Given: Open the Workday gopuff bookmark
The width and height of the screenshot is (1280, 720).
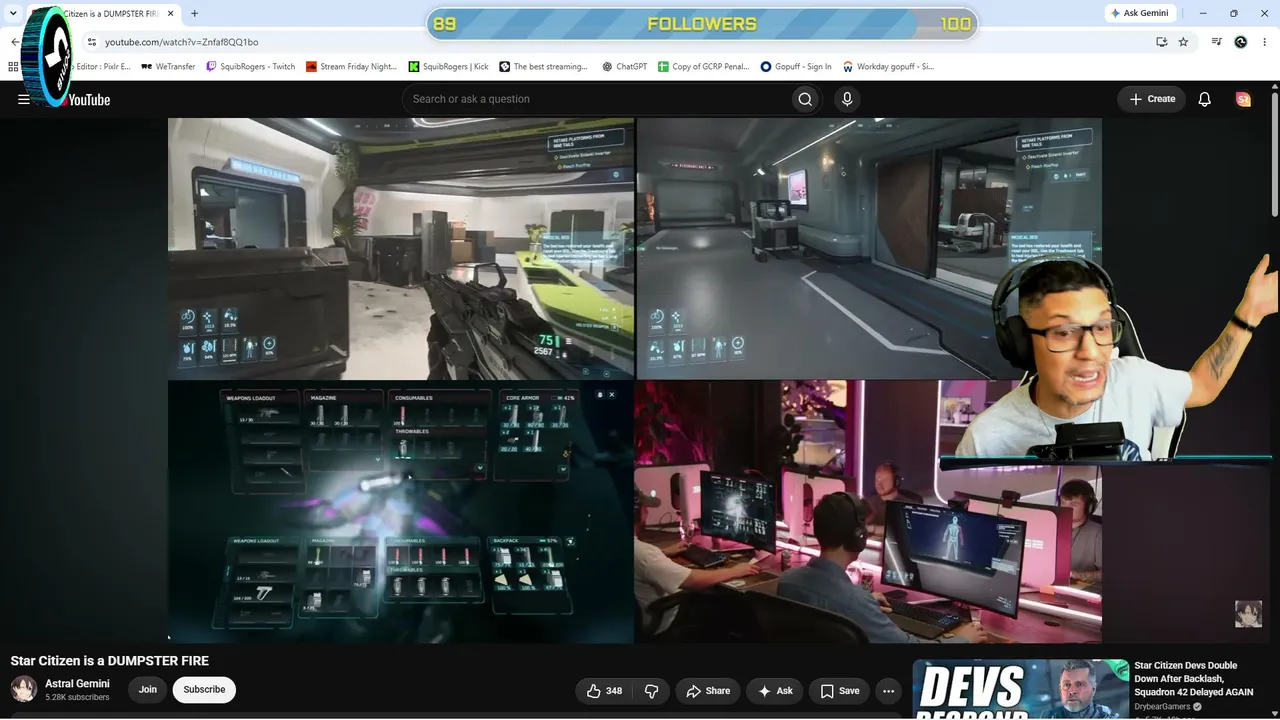Looking at the screenshot, I should 888,67.
